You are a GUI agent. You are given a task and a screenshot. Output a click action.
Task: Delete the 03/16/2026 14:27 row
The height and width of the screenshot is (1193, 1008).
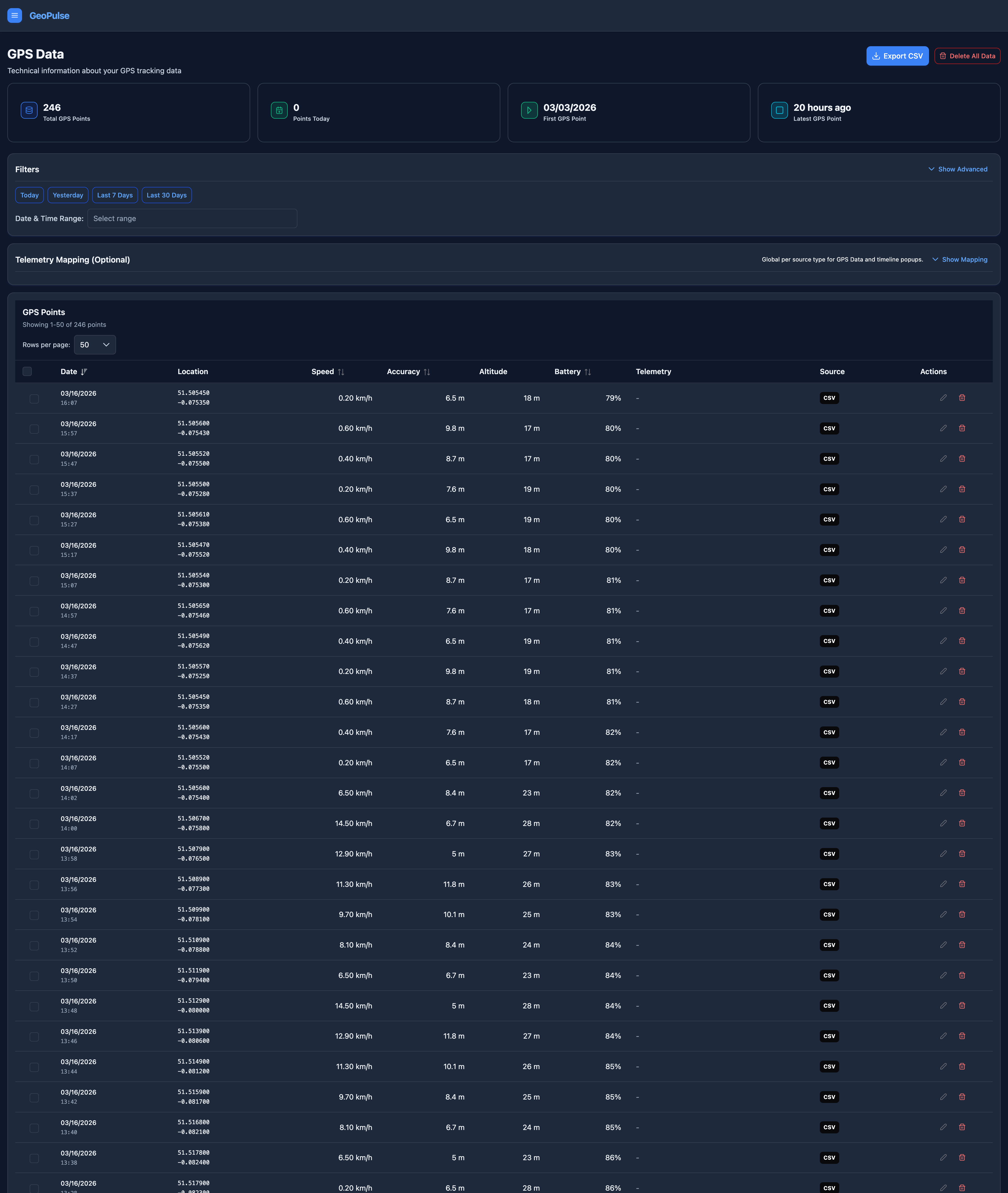pos(962,702)
